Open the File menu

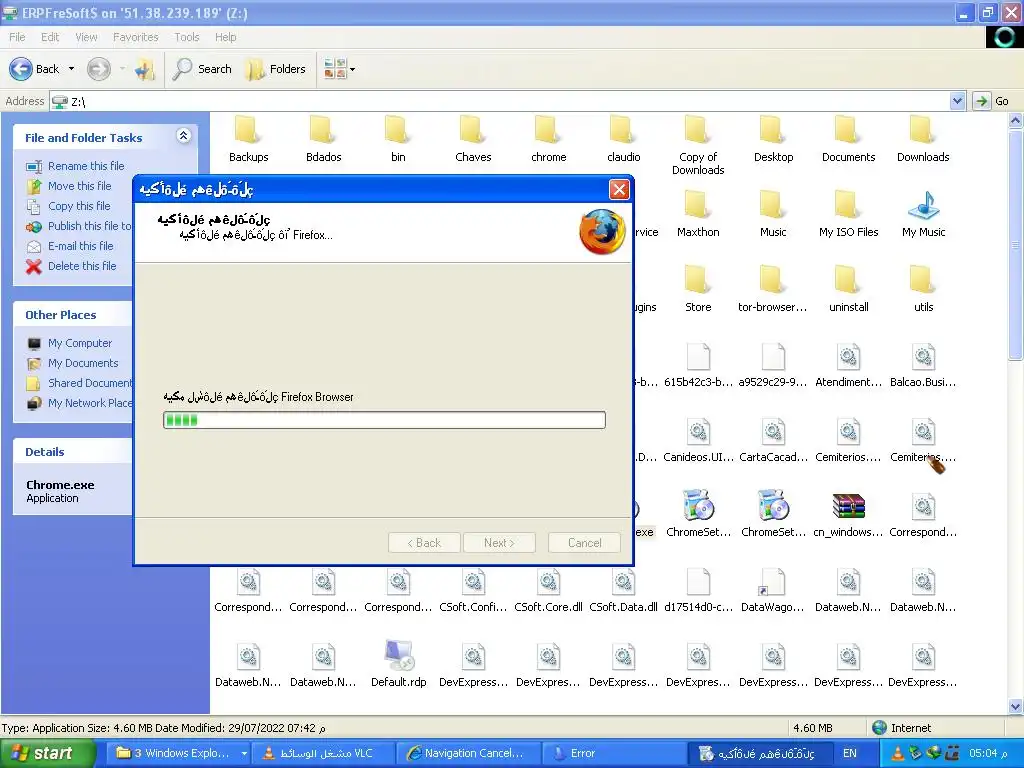[17, 37]
